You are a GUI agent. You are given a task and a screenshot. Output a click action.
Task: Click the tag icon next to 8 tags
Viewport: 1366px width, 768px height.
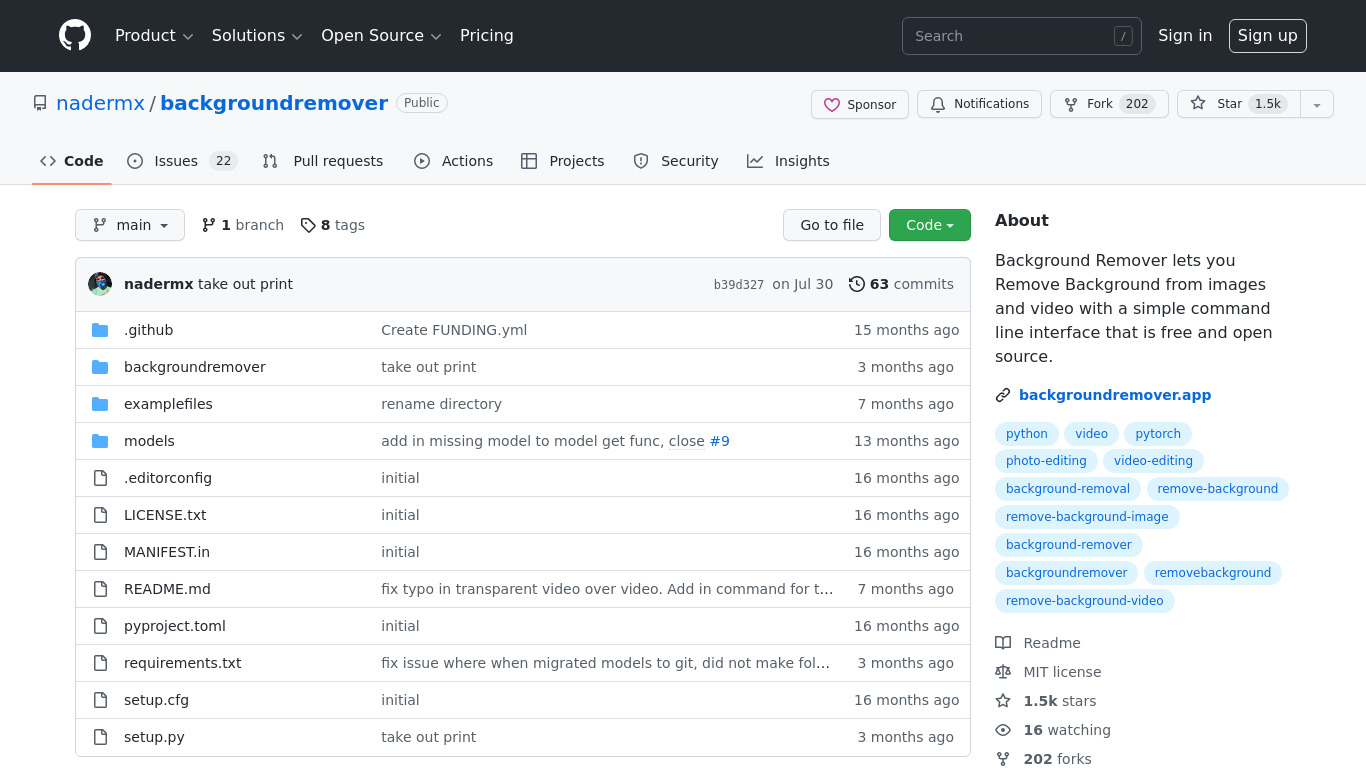point(308,225)
